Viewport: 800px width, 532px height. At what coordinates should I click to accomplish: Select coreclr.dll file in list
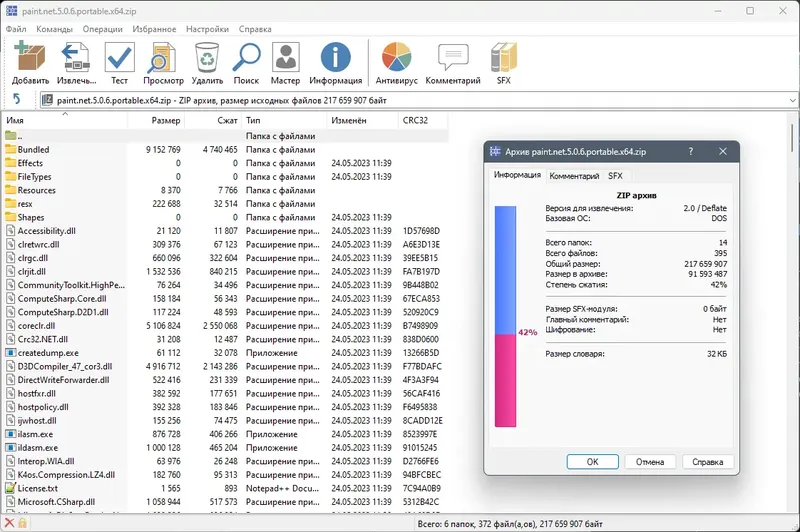coord(224,325)
